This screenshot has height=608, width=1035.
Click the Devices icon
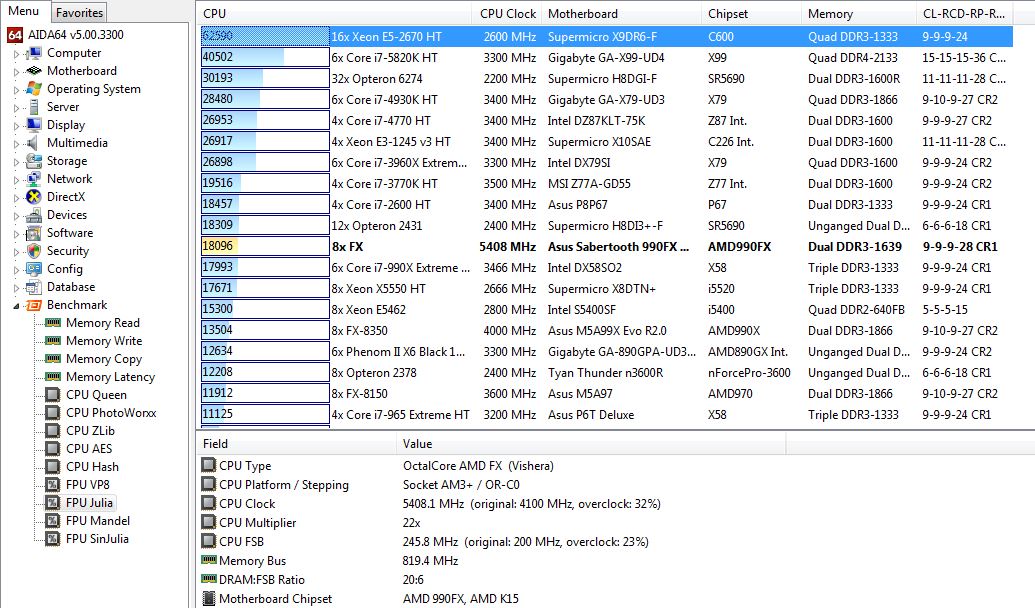click(x=34, y=215)
